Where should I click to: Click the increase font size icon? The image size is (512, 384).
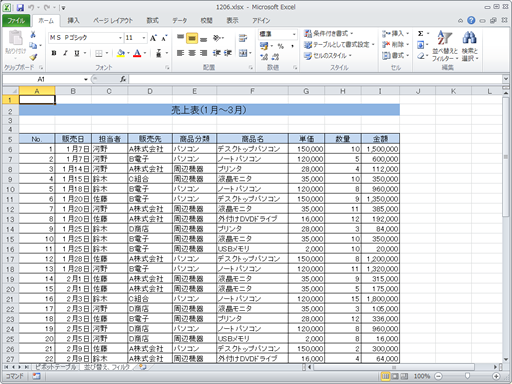point(153,38)
